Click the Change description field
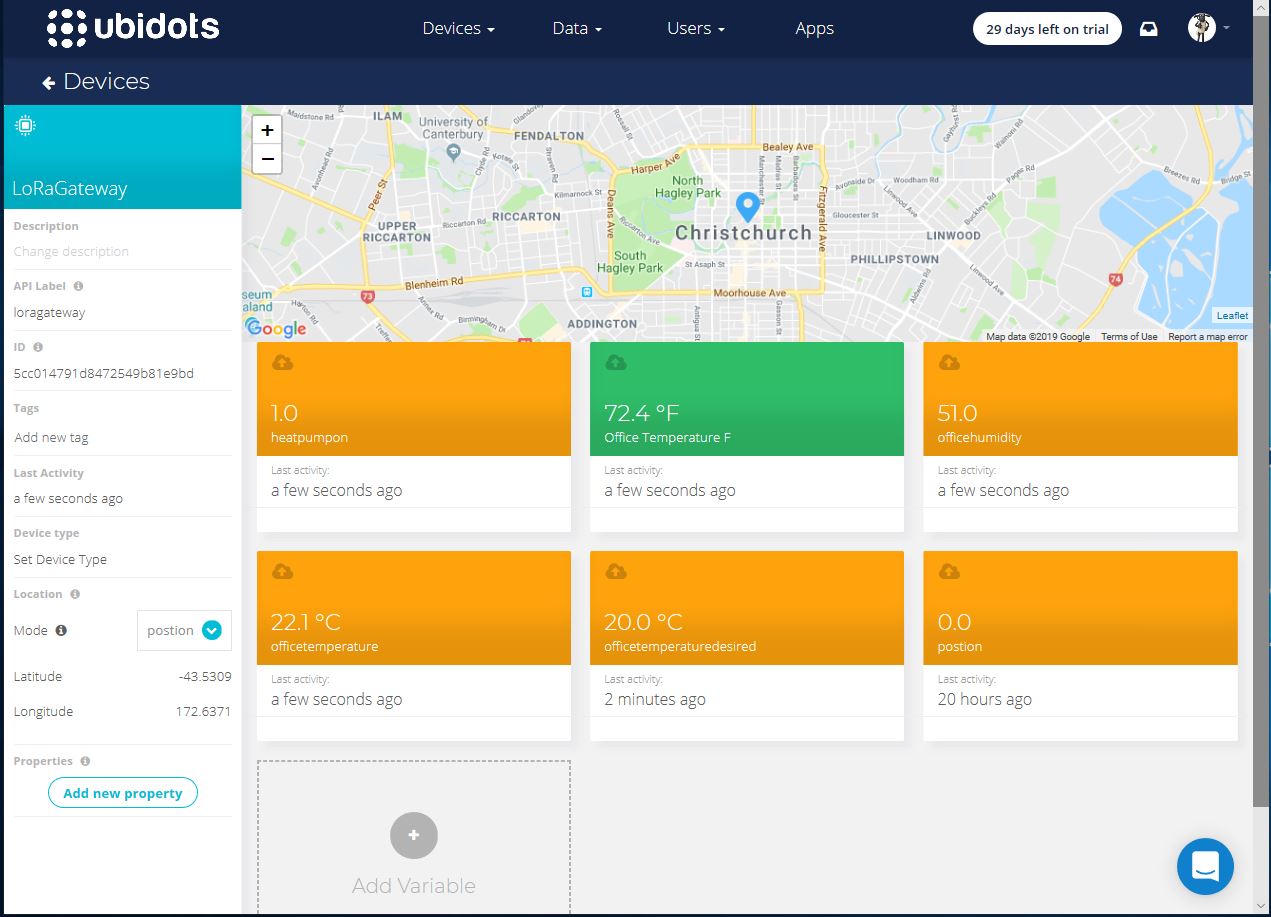This screenshot has height=917, width=1271. (x=71, y=252)
